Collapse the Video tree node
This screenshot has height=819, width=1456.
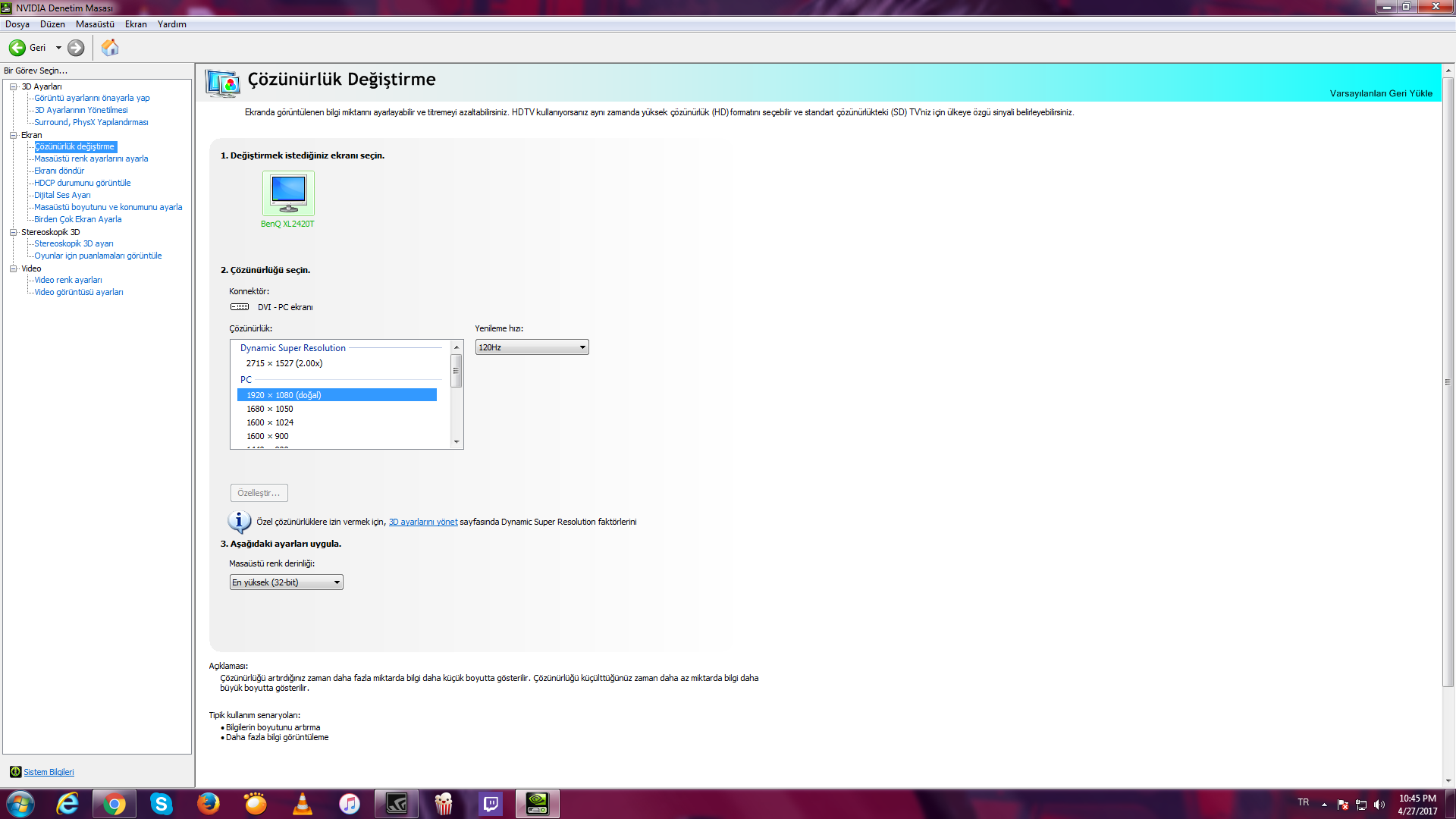(x=13, y=268)
